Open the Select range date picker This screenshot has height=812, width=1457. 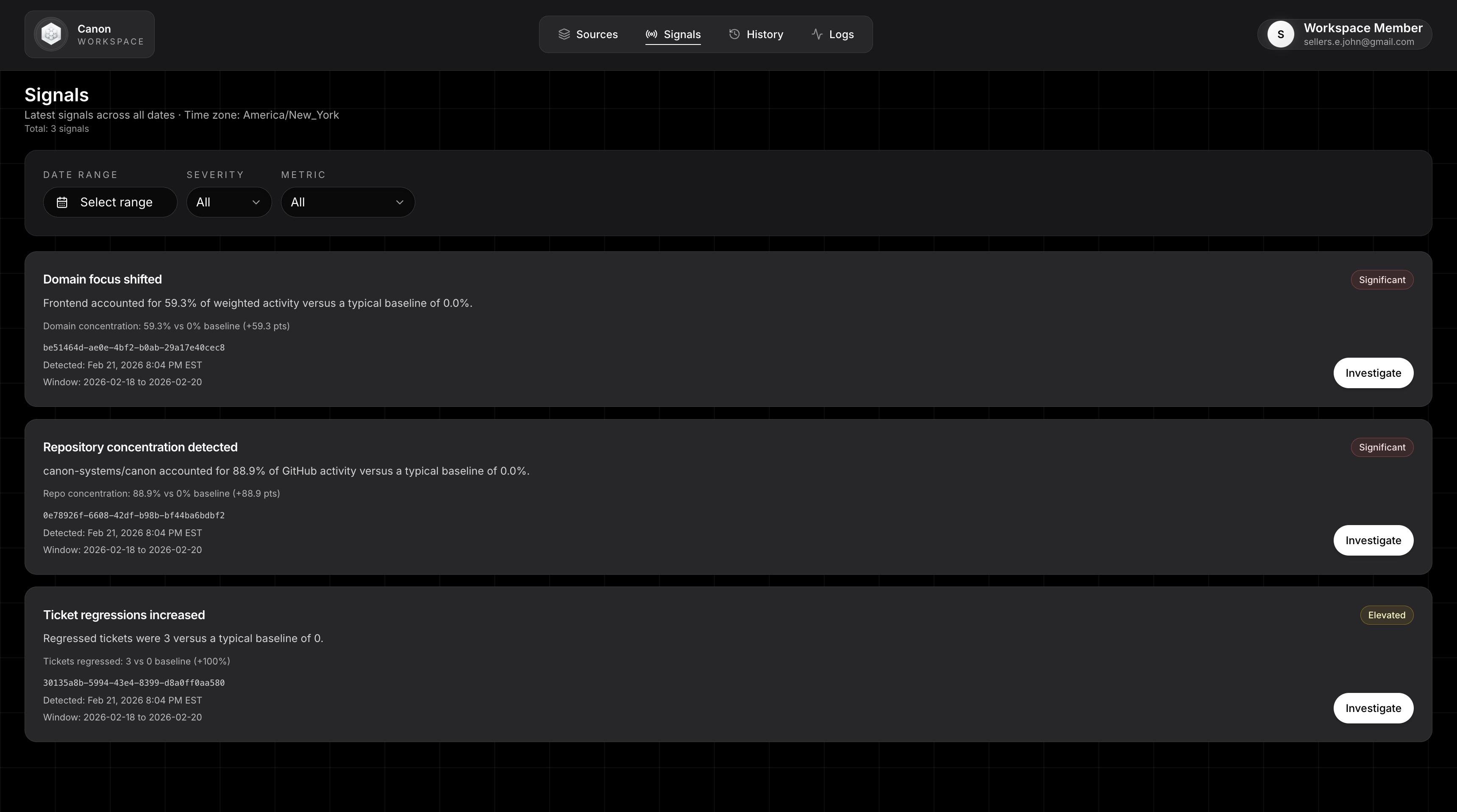116,203
